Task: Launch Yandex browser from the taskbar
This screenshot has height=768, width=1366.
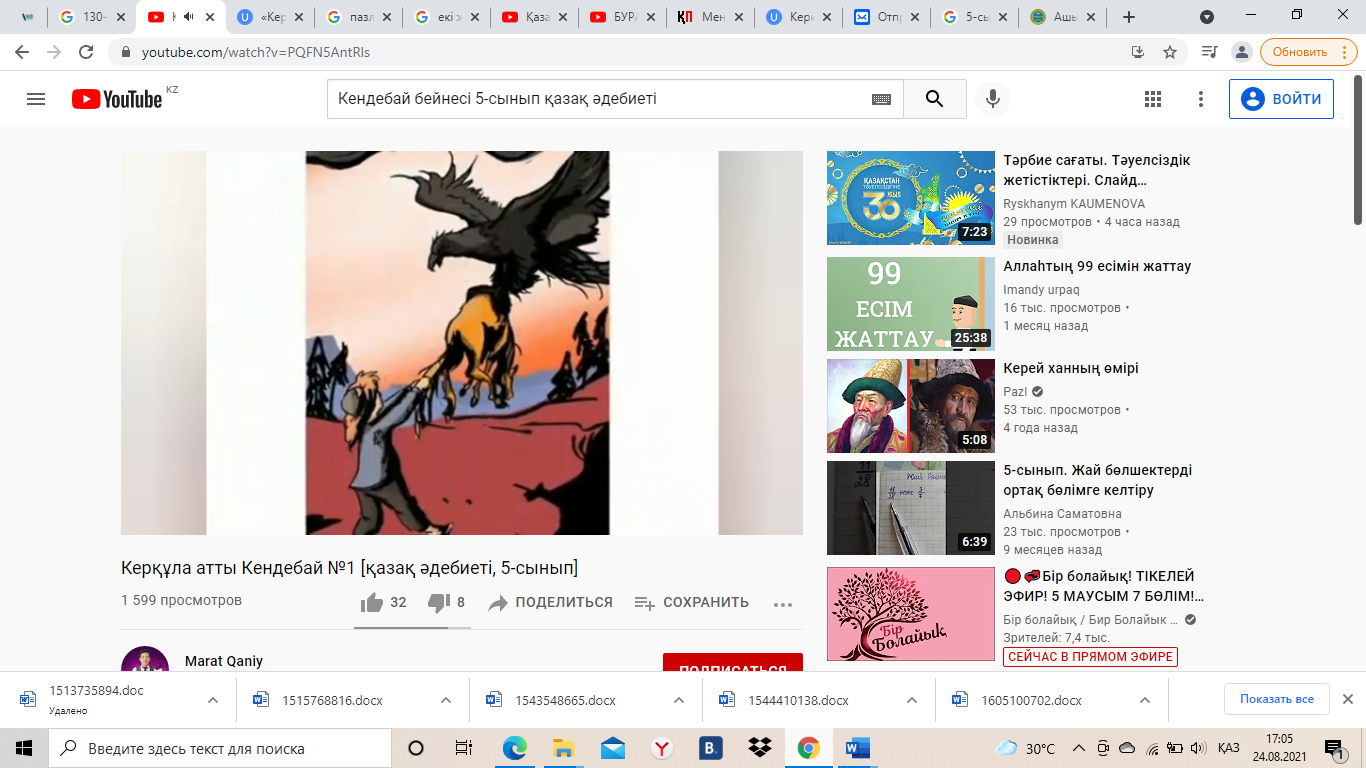Action: tap(661, 748)
